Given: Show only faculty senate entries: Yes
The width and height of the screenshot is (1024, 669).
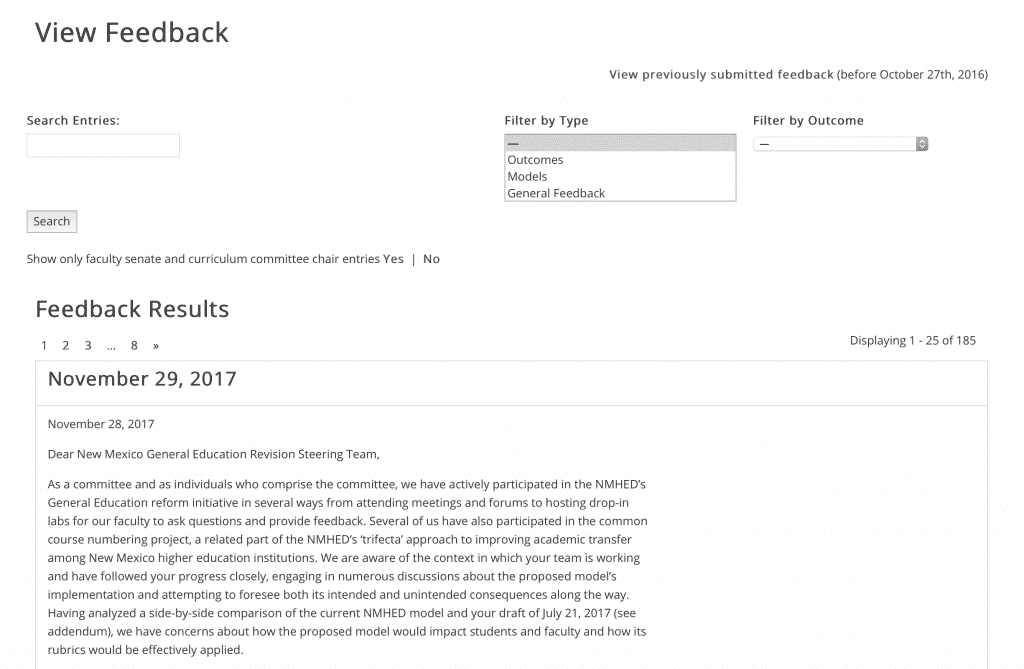Looking at the screenshot, I should pyautogui.click(x=393, y=259).
